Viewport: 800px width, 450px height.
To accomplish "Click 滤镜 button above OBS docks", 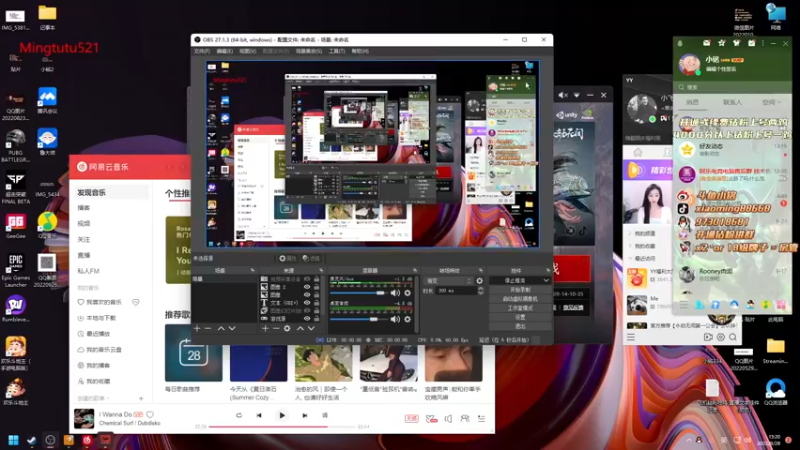I will pos(311,259).
